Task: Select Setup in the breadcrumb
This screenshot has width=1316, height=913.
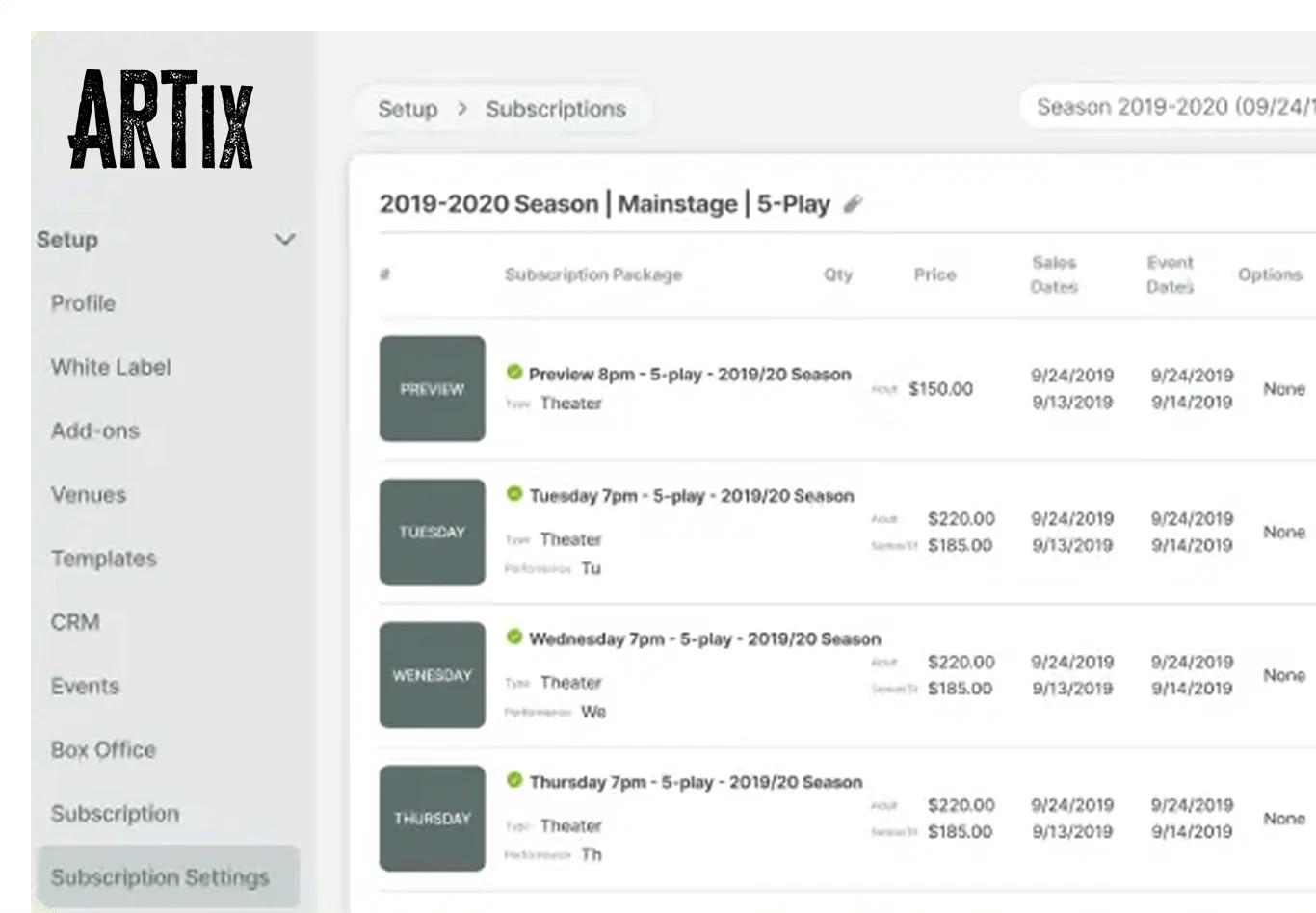Action: (408, 109)
